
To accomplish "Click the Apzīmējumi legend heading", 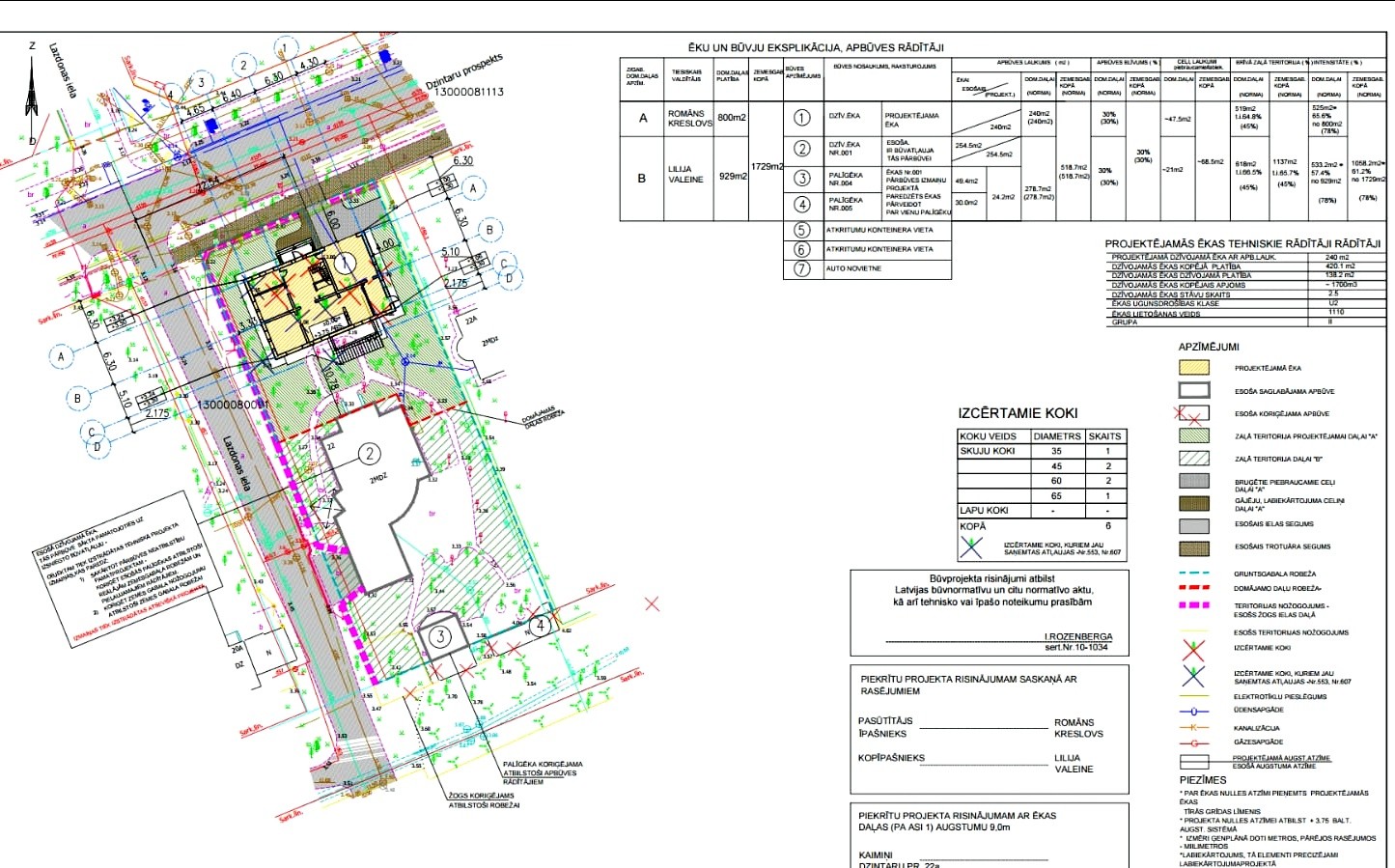I will [x=1208, y=347].
